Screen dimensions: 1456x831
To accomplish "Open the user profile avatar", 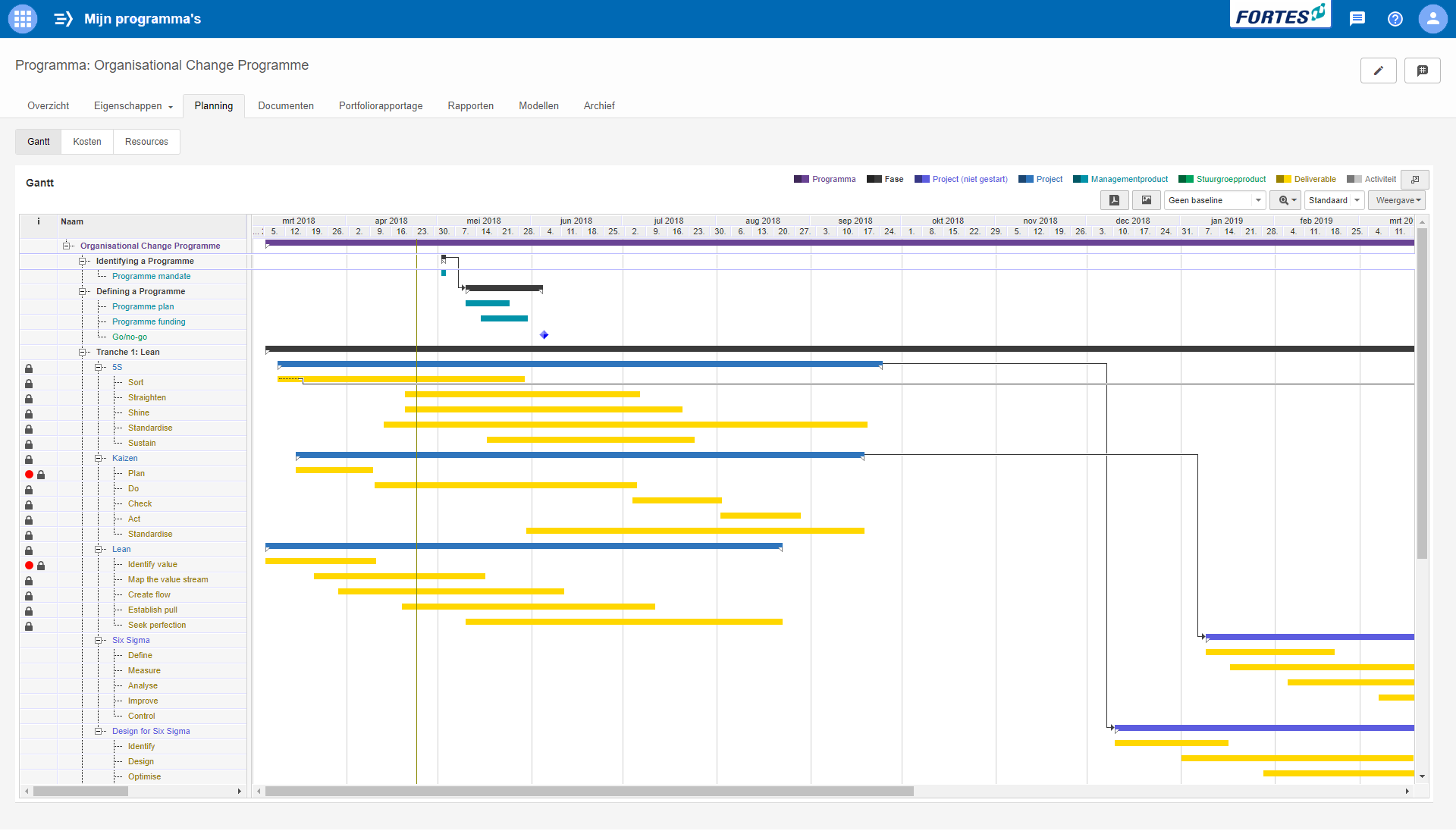I will pyautogui.click(x=1432, y=19).
